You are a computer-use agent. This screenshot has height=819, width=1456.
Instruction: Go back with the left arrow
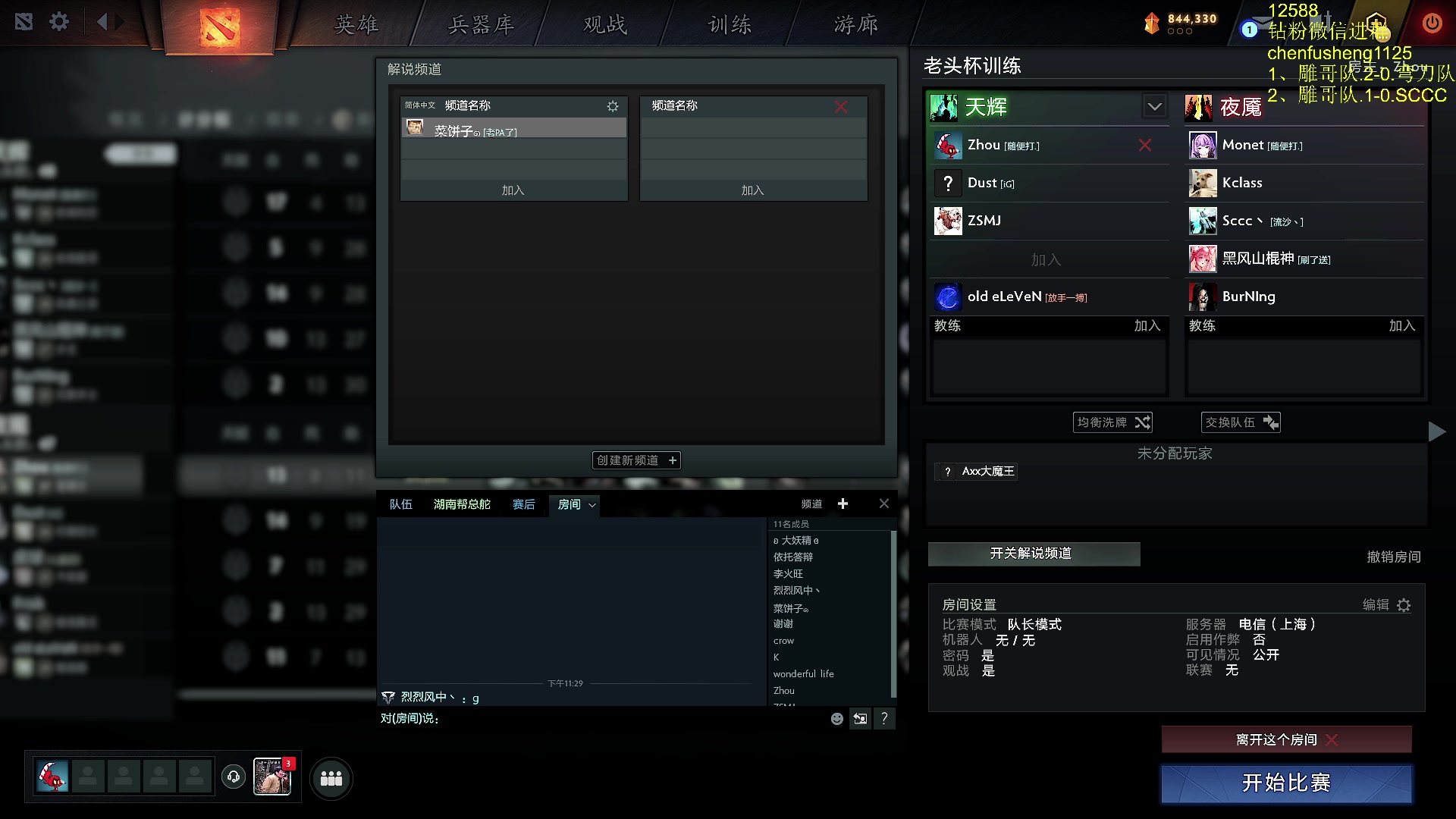pyautogui.click(x=102, y=22)
